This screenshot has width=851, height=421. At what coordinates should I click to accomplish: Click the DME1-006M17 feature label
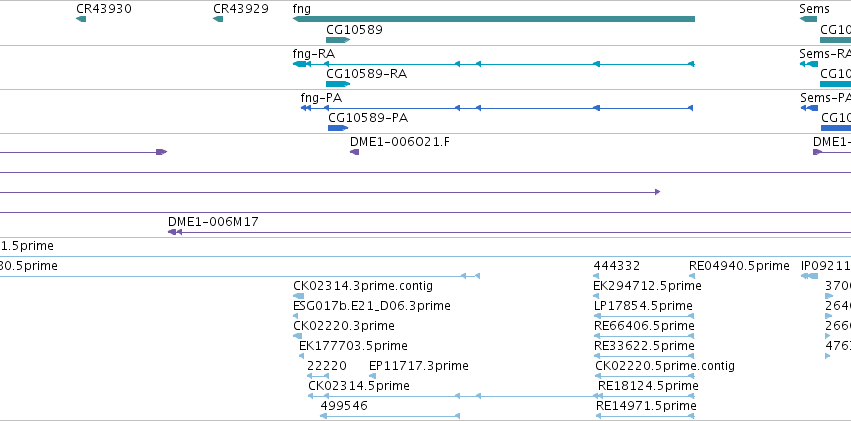213,221
